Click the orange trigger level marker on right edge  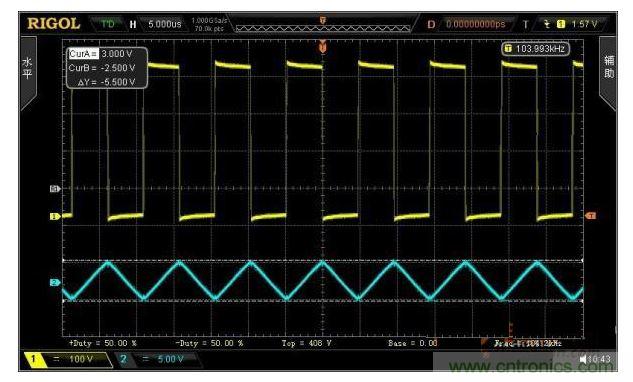(591, 216)
